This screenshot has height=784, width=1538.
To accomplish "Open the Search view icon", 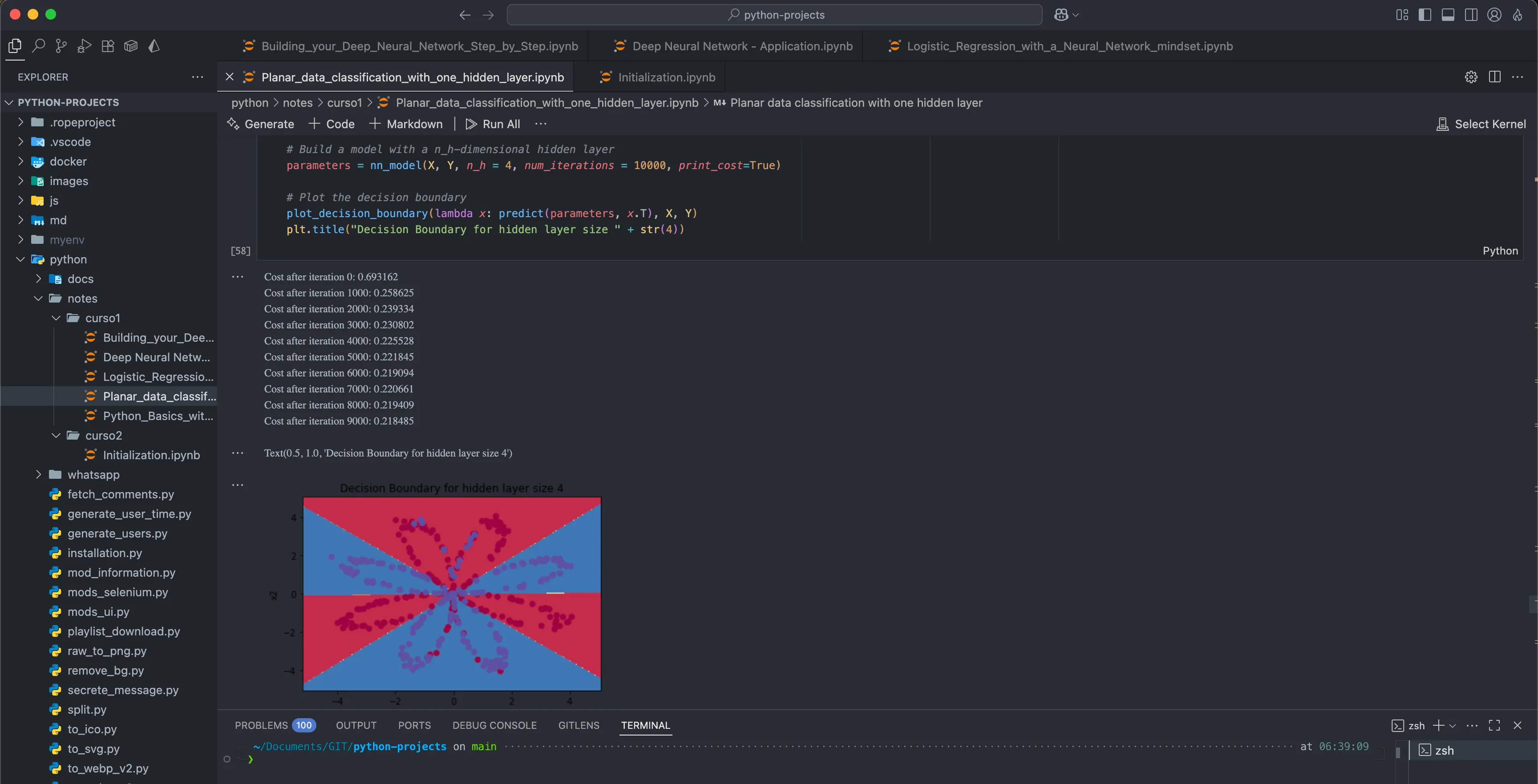I will 38,46.
